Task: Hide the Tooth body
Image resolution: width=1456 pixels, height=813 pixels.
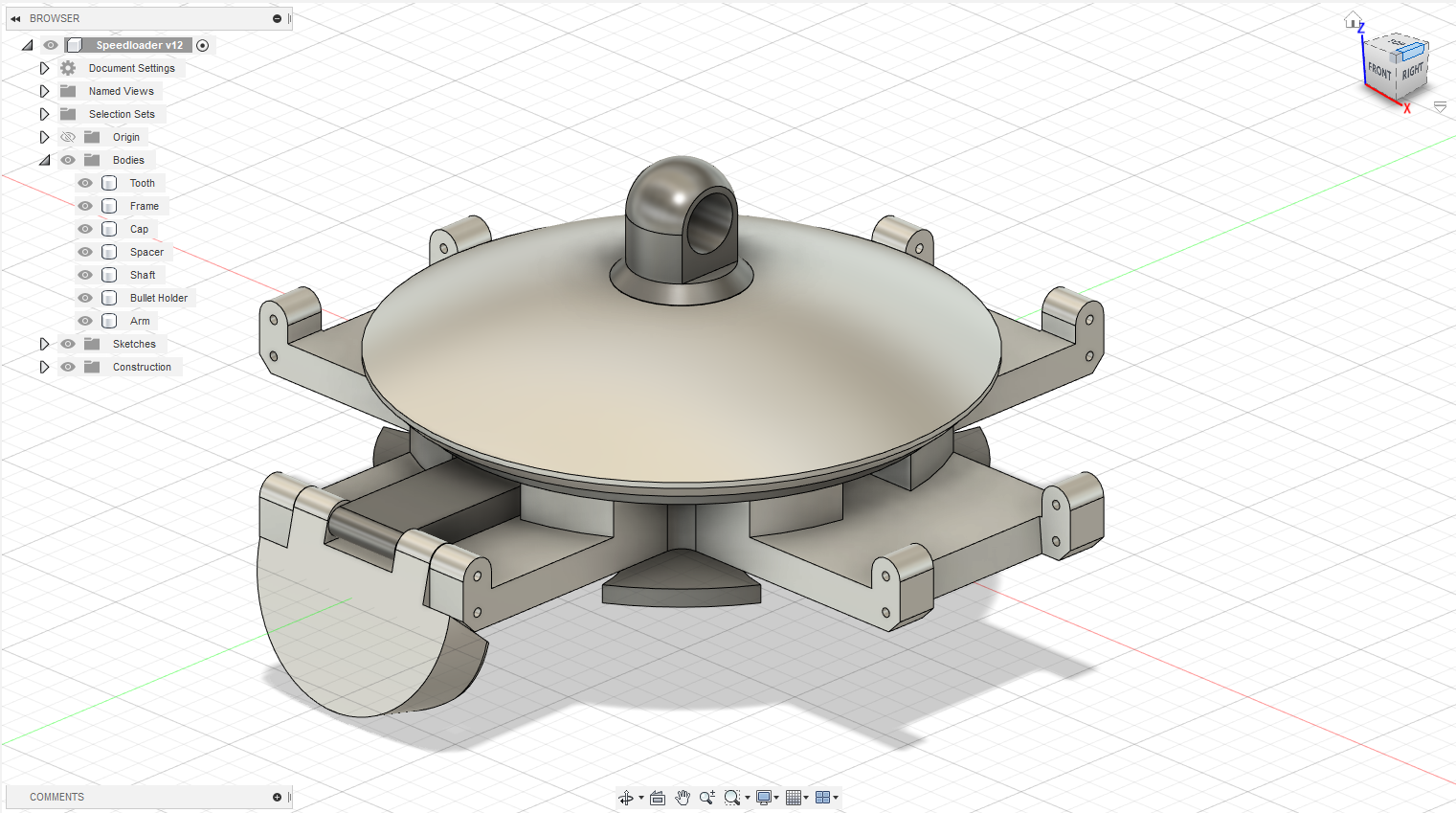Action: [x=85, y=183]
